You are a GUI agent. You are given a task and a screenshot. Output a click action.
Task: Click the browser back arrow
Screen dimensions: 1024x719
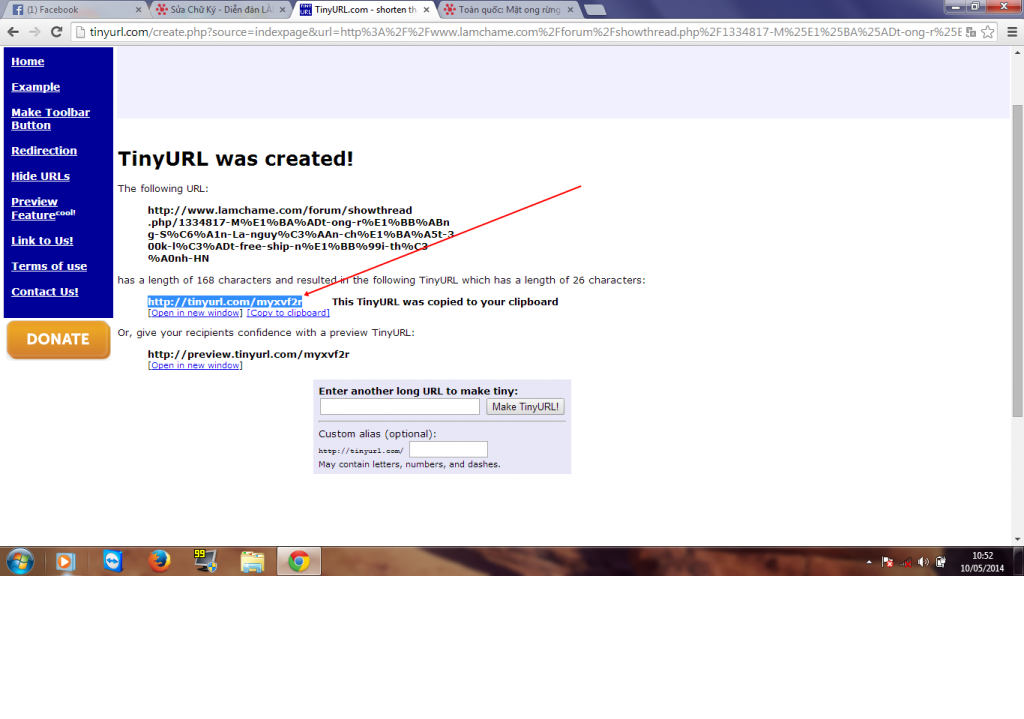tap(13, 32)
